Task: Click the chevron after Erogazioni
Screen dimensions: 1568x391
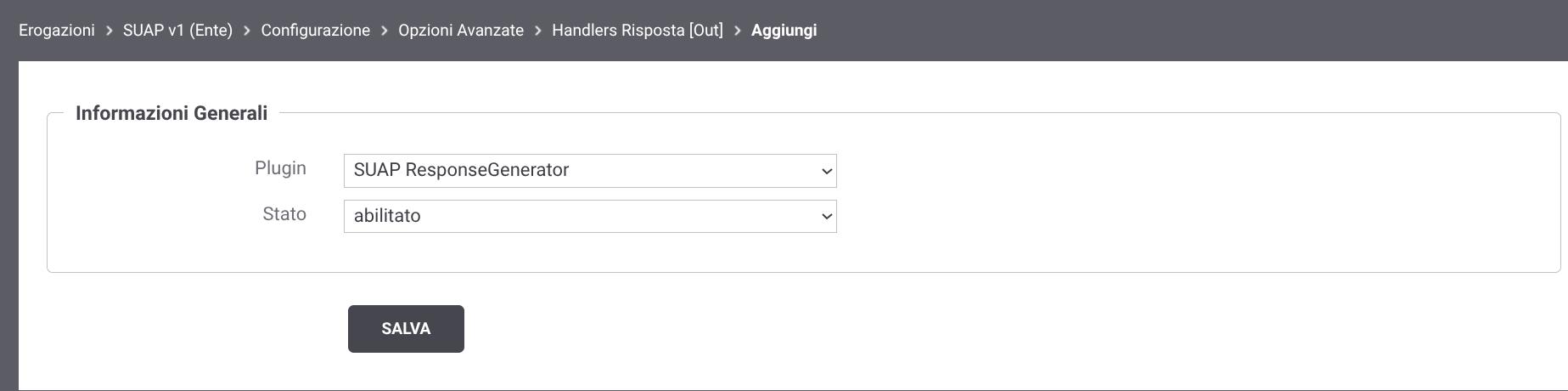Action: (109, 31)
